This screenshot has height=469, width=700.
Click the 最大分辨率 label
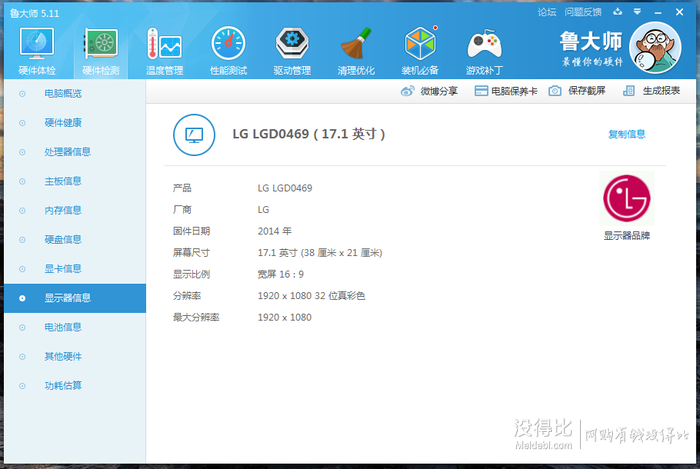pyautogui.click(x=196, y=318)
